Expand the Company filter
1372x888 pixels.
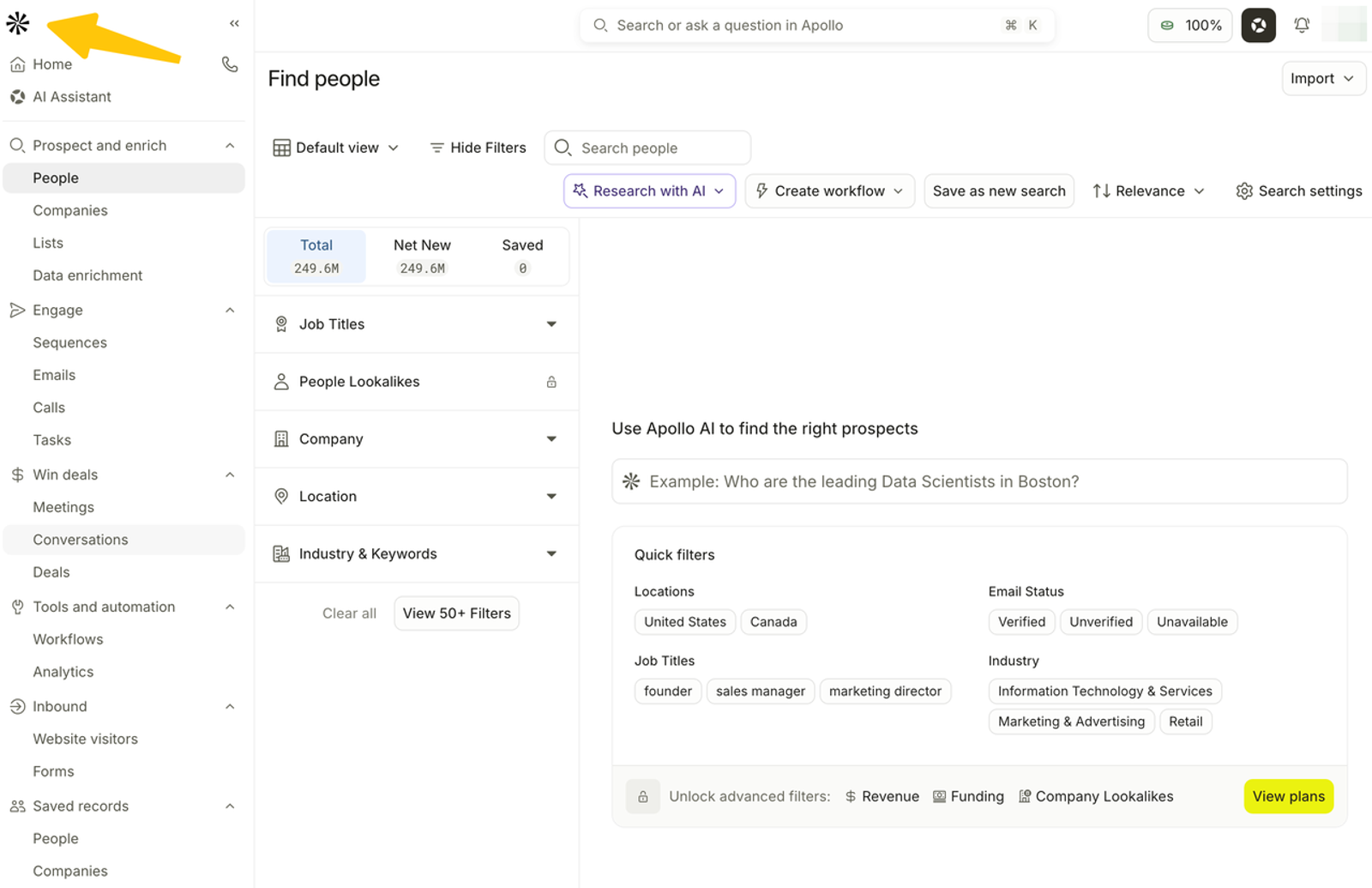point(417,439)
